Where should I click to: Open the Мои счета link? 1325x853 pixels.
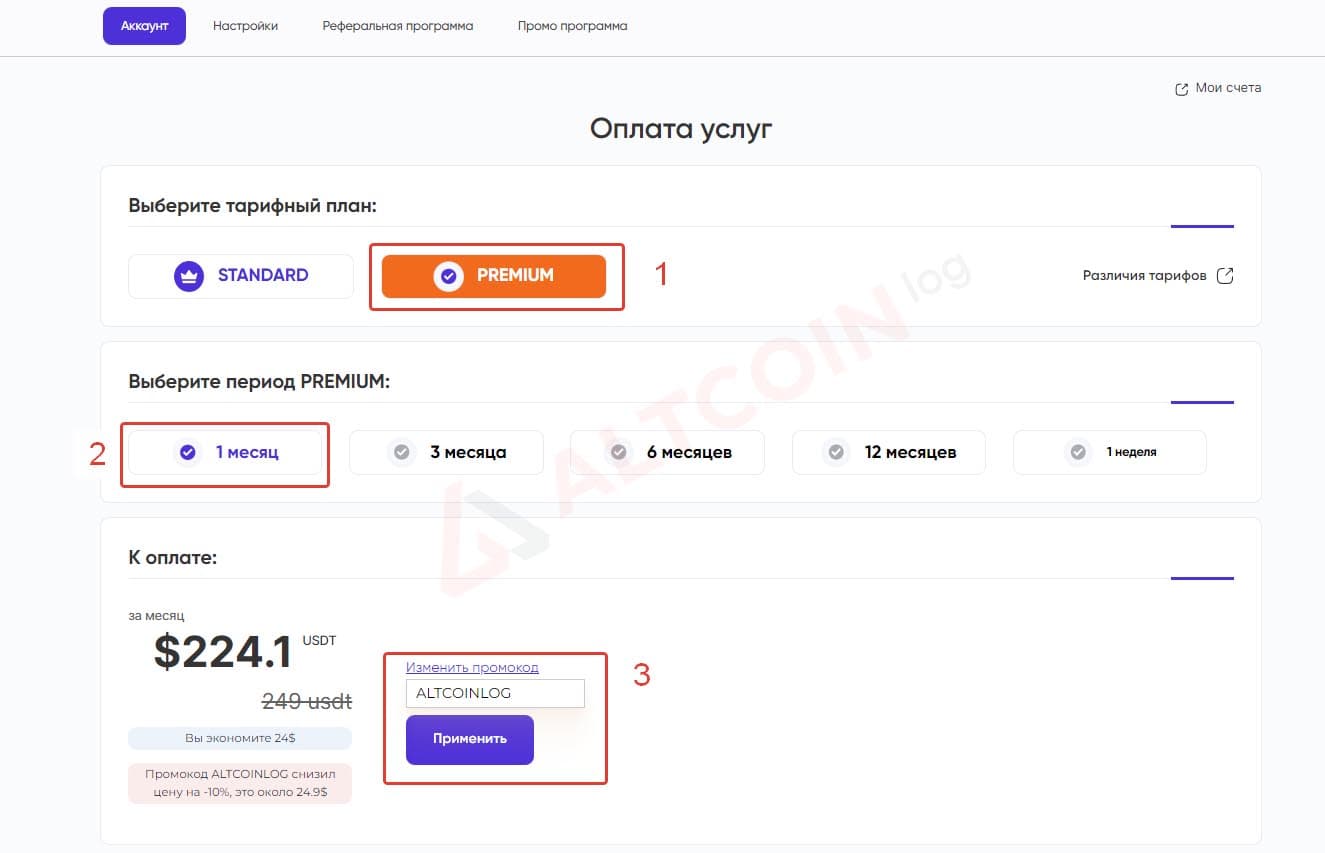coord(1228,88)
